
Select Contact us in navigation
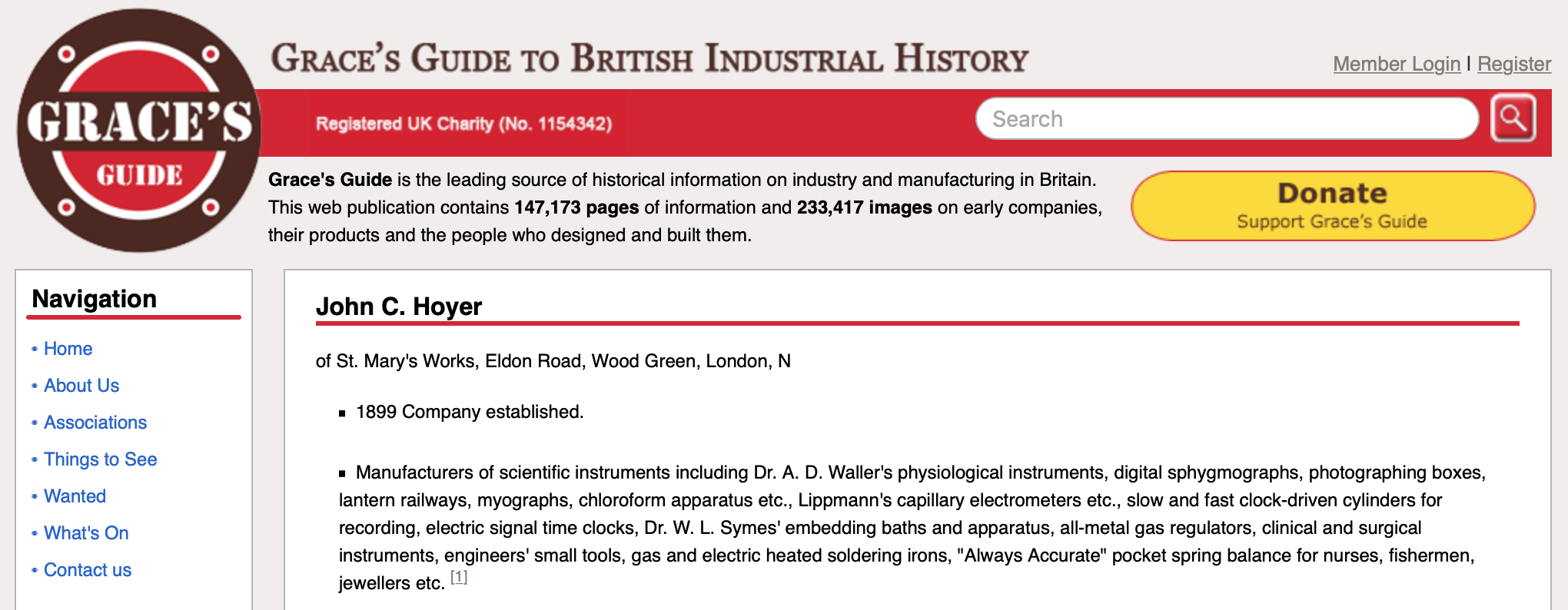point(88,570)
